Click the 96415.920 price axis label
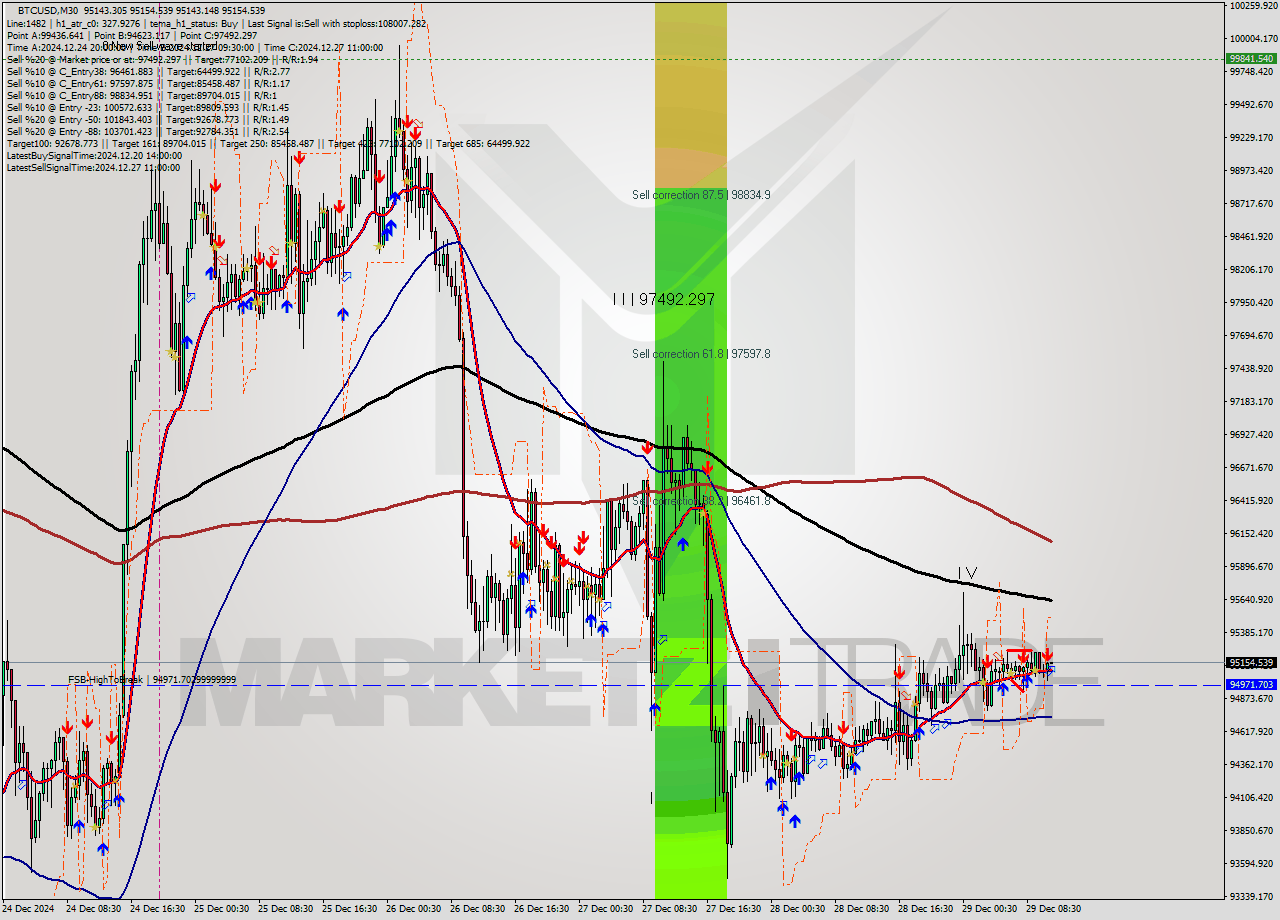 (1252, 501)
